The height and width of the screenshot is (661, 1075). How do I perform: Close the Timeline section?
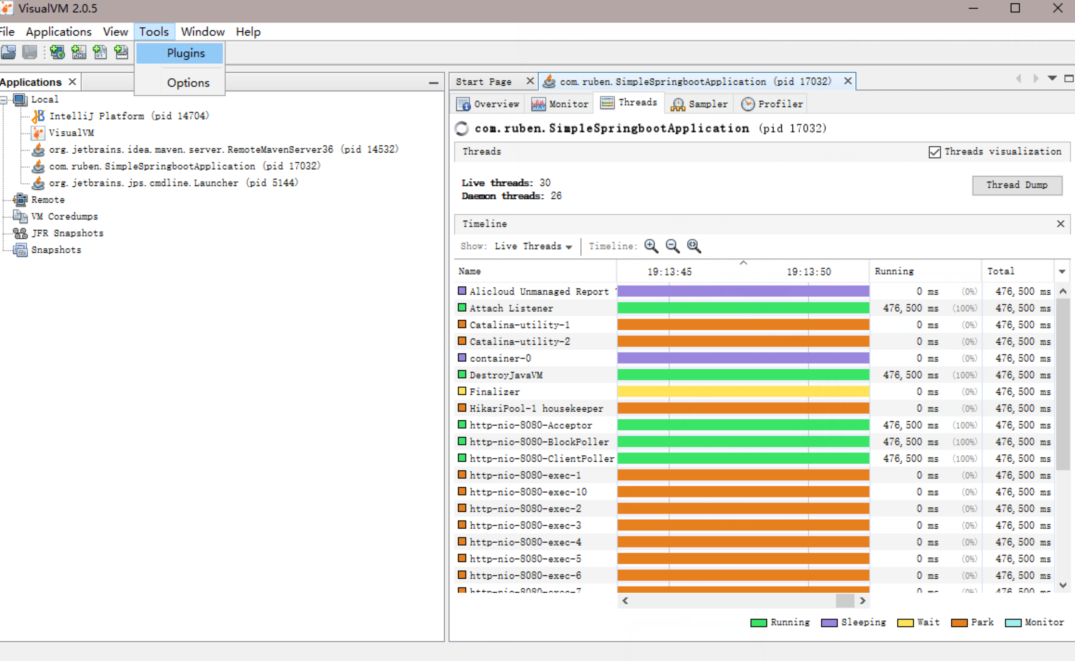1061,224
